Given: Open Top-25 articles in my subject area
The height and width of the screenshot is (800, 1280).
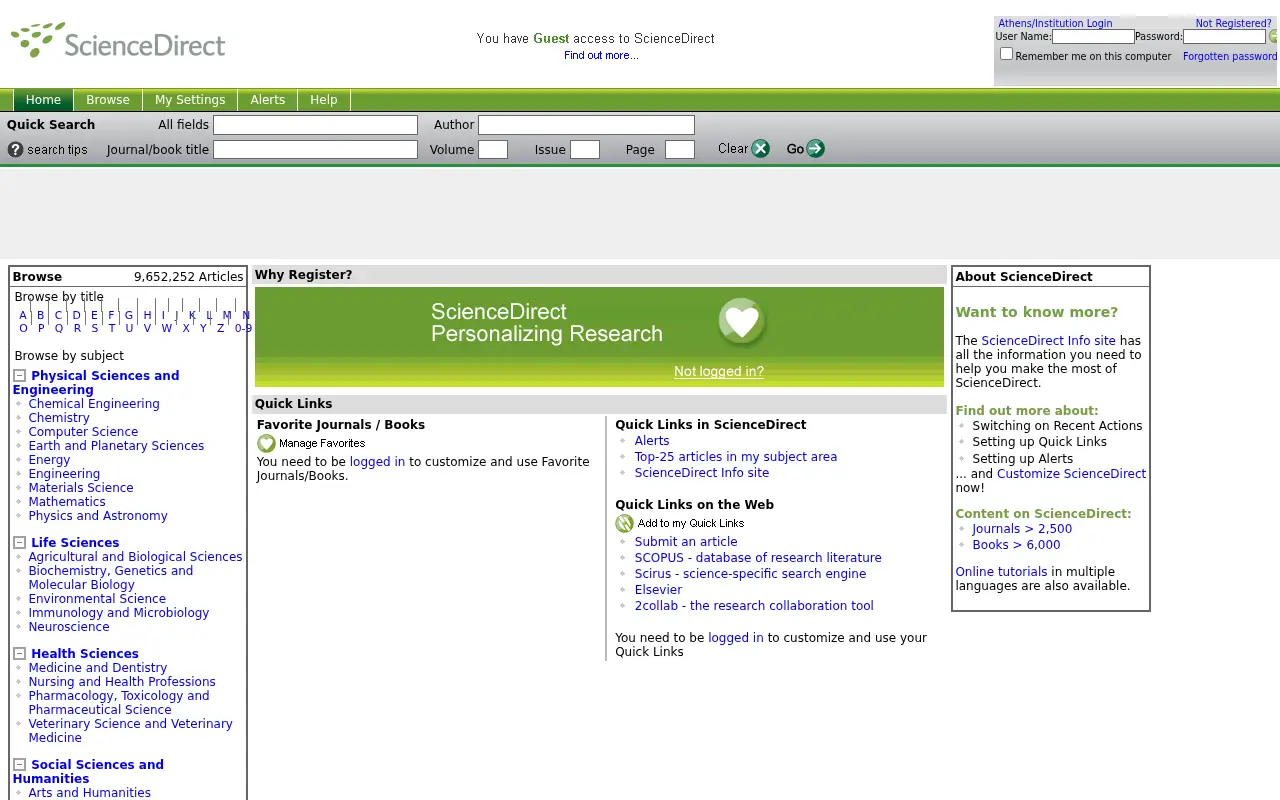Looking at the screenshot, I should click(x=736, y=457).
